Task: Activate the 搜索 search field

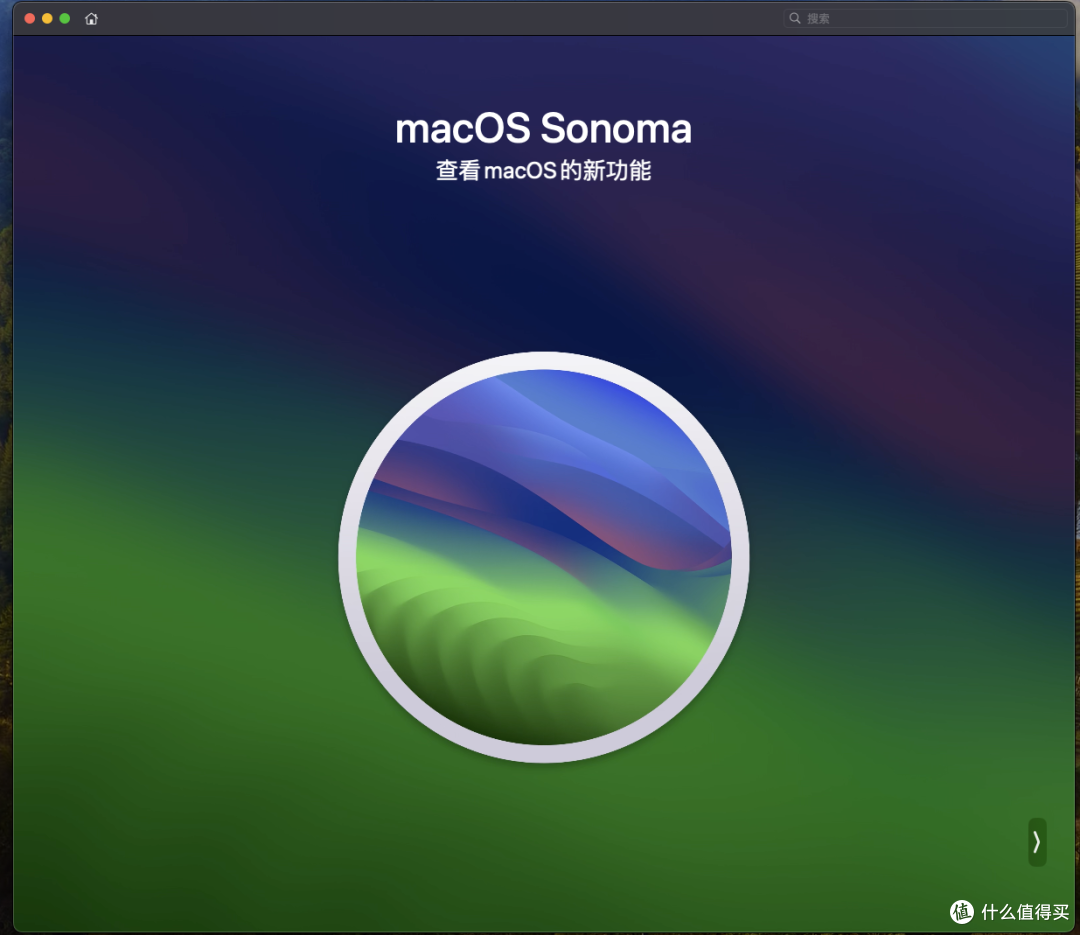Action: (925, 18)
